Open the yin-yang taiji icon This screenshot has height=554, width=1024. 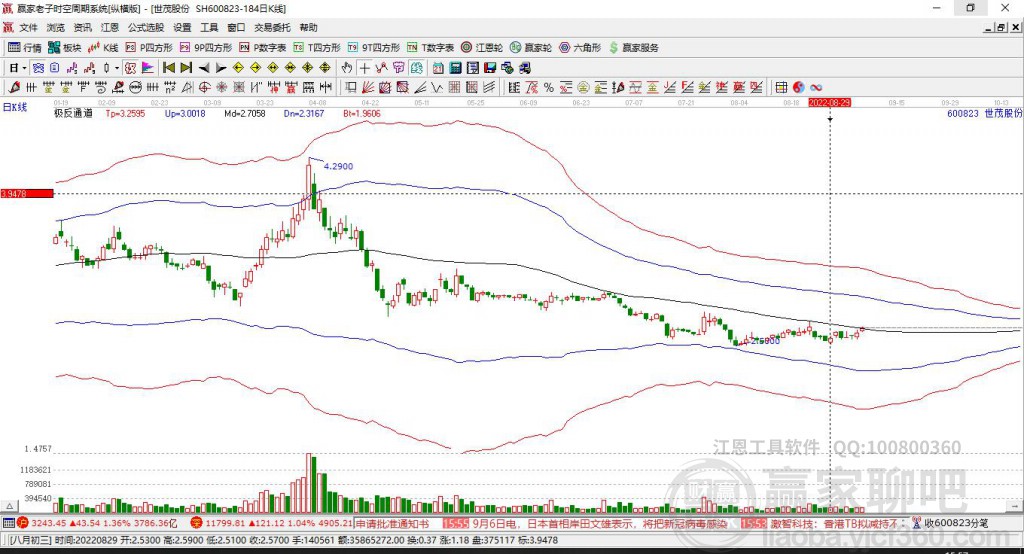point(799,88)
